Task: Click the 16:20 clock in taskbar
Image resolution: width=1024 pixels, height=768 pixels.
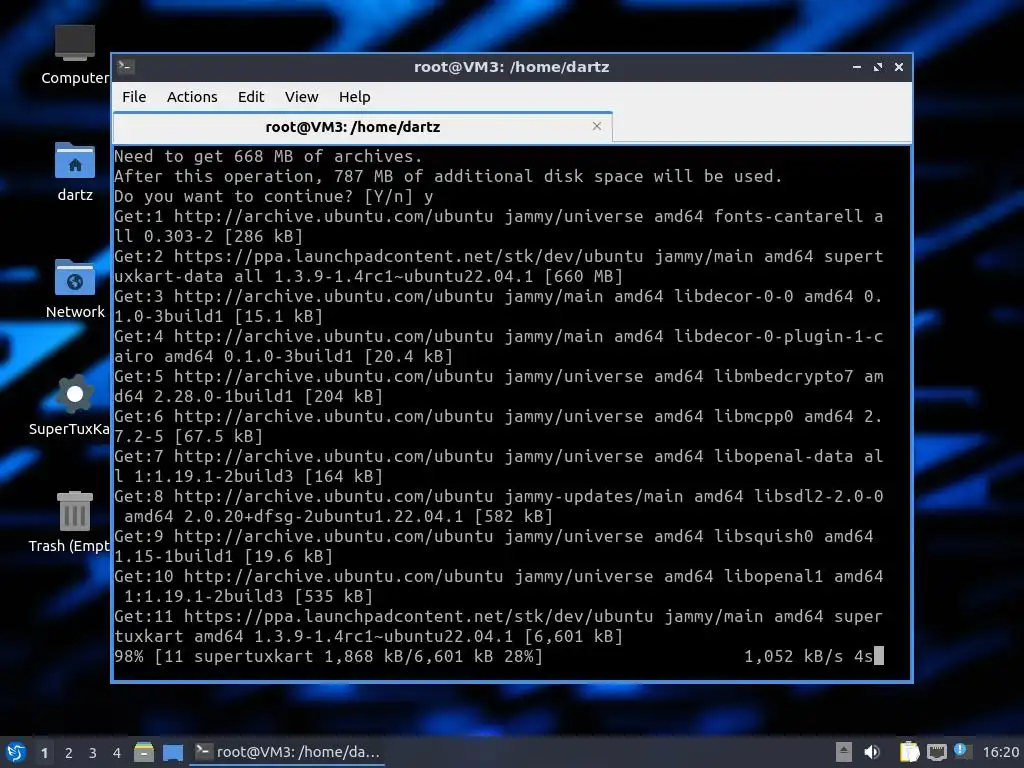Action: tap(1000, 752)
